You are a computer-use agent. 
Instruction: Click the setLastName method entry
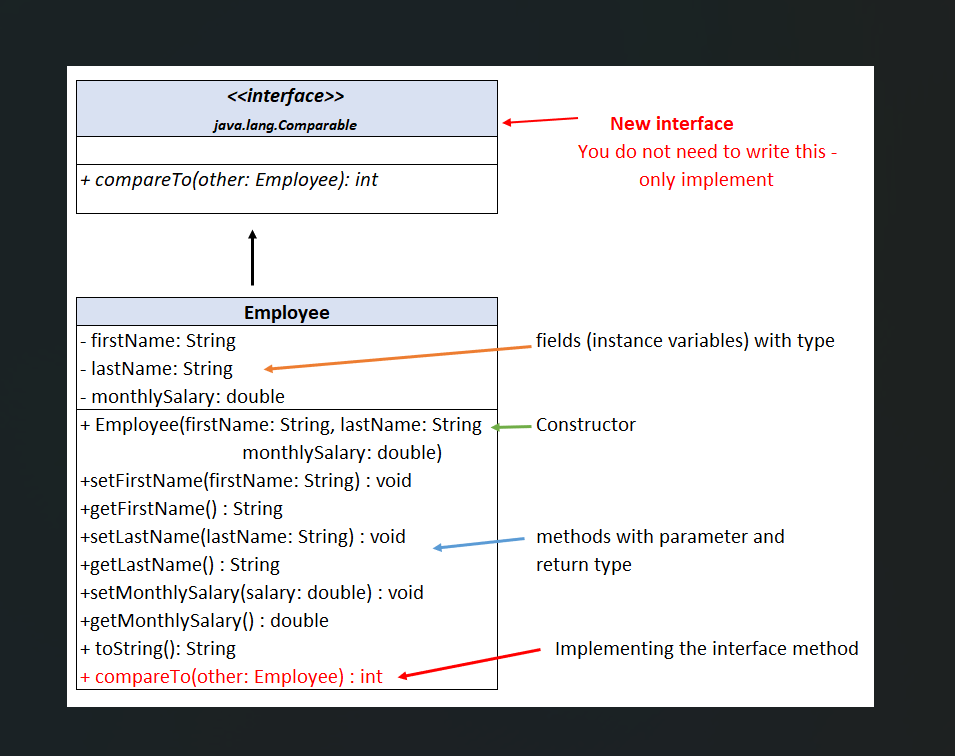click(240, 536)
